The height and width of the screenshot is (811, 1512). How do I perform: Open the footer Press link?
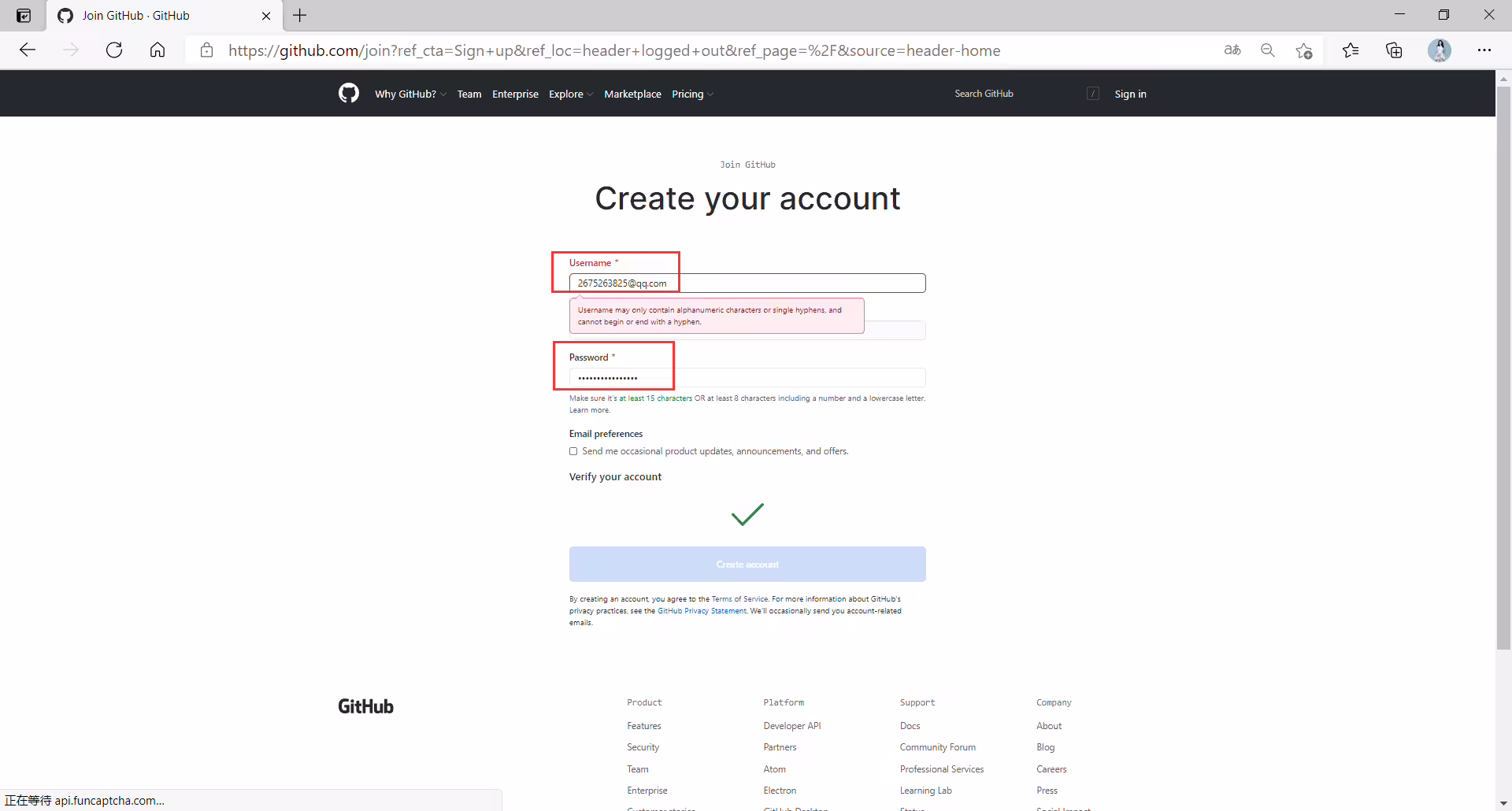coord(1047,791)
